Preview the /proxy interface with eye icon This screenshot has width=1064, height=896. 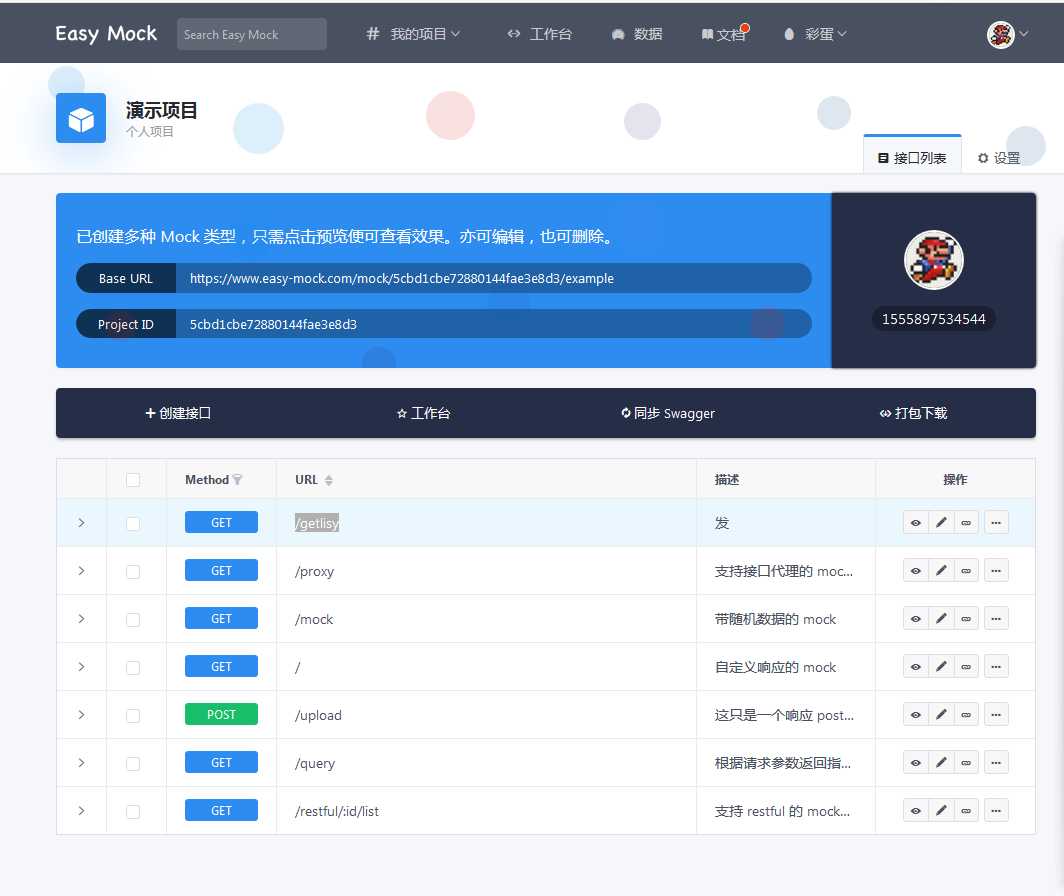click(915, 571)
